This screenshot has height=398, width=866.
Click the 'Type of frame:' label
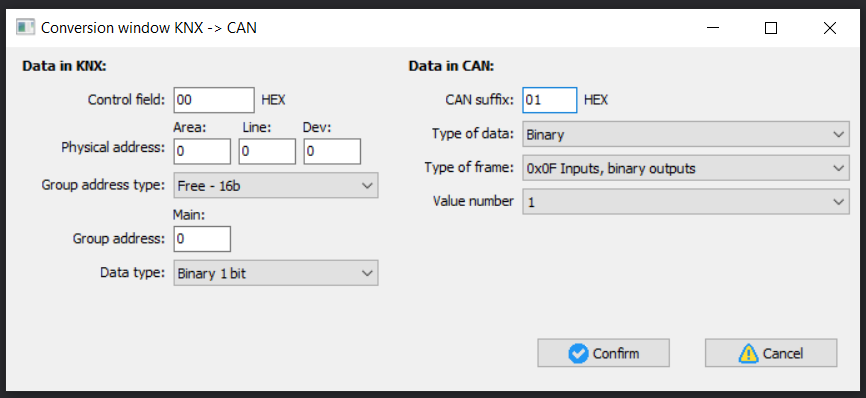coord(469,167)
